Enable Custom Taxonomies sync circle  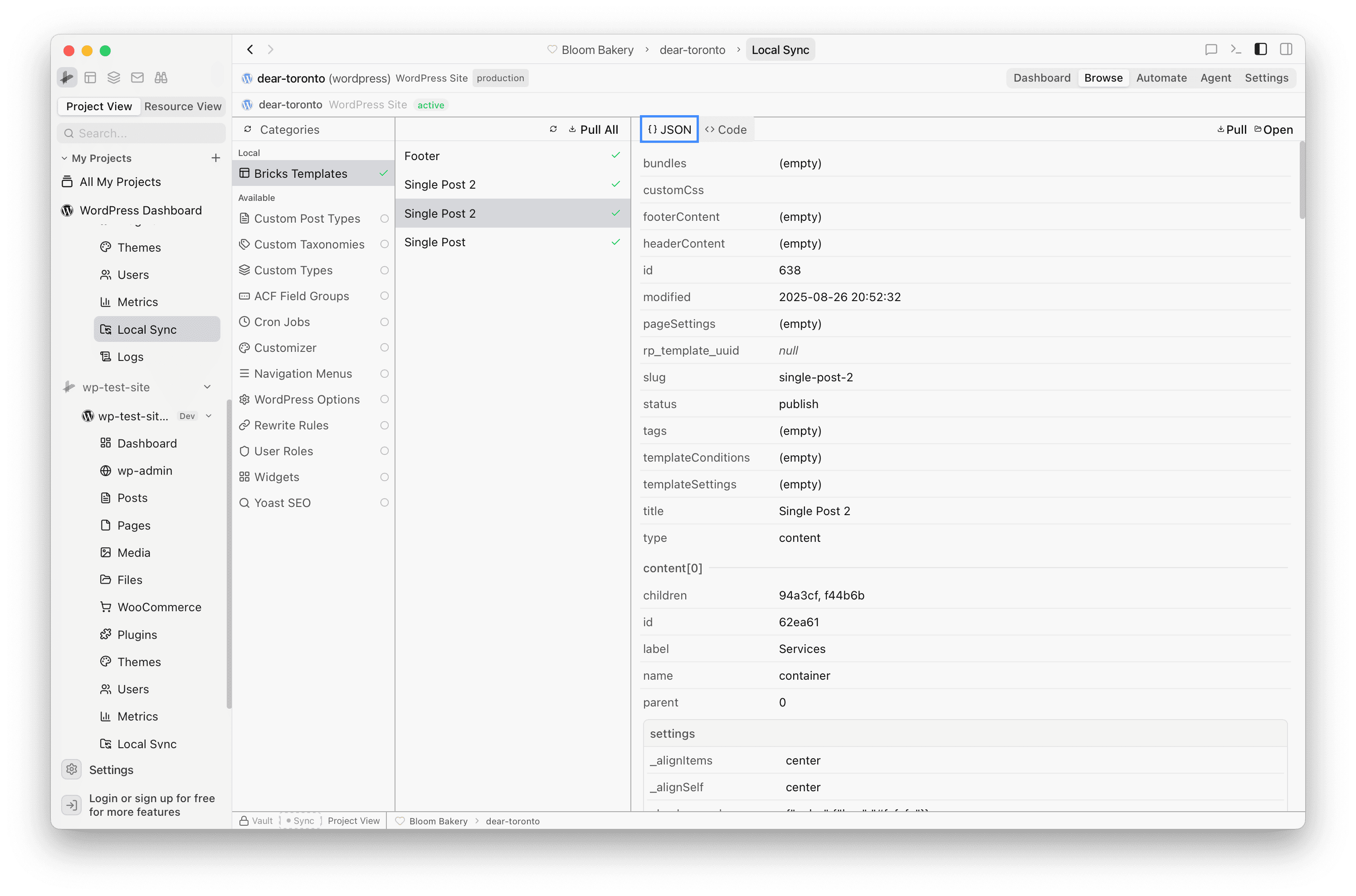click(x=385, y=244)
